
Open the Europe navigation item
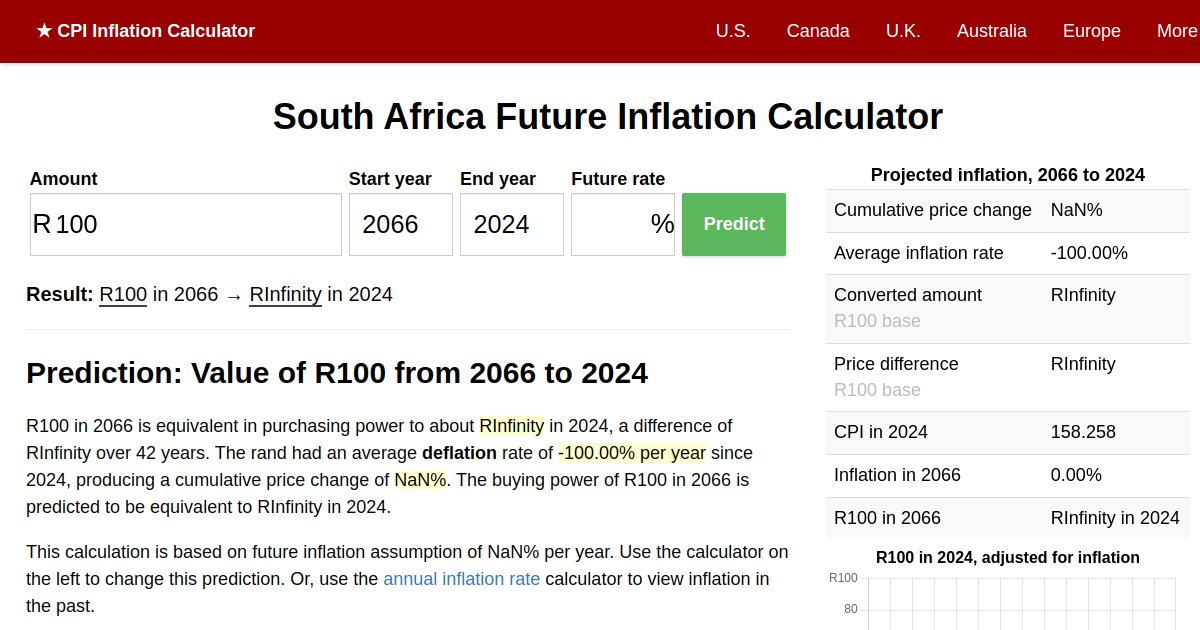pyautogui.click(x=1091, y=31)
